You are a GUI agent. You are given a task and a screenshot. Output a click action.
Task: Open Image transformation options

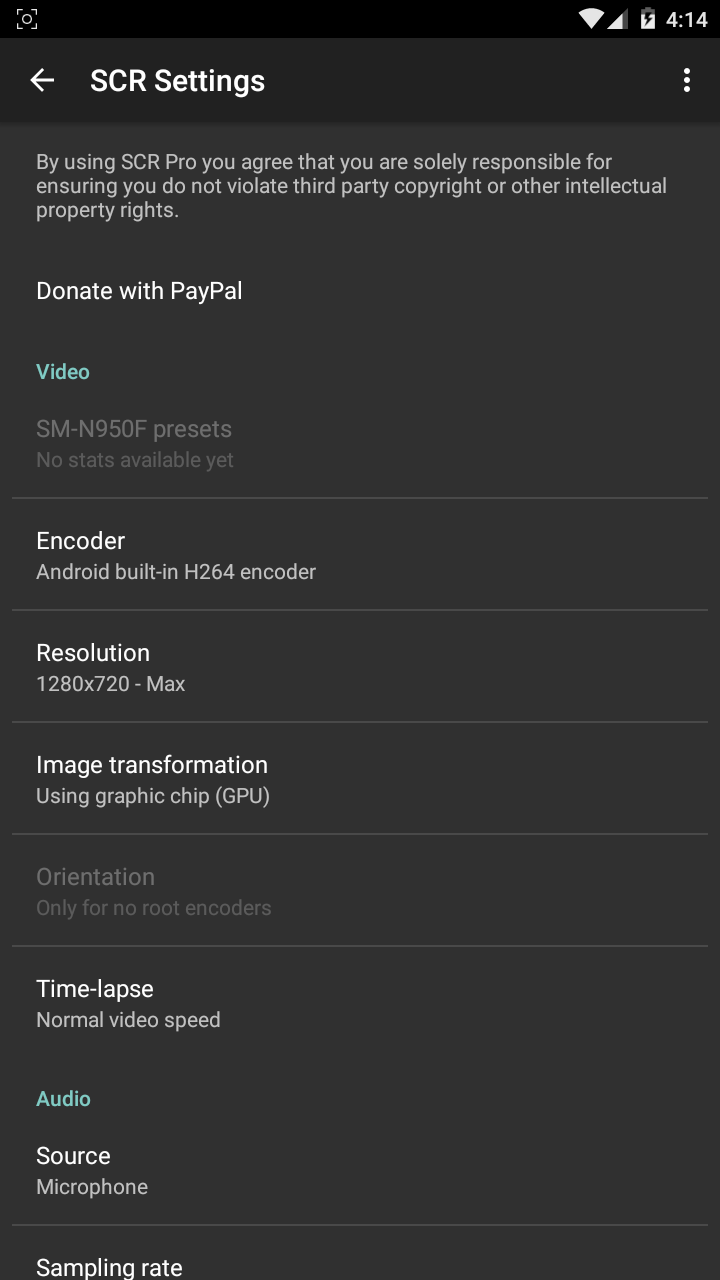coord(153,779)
